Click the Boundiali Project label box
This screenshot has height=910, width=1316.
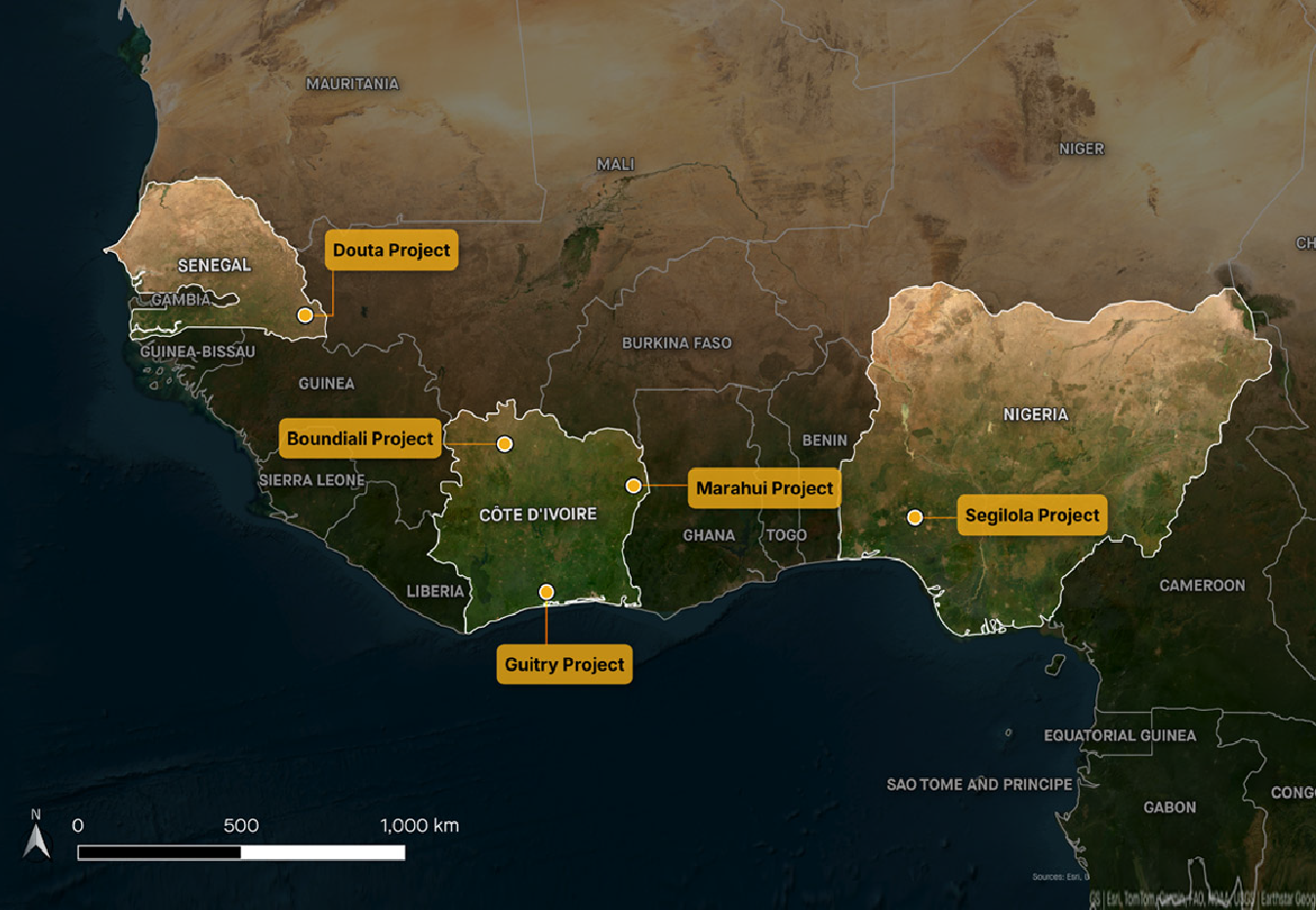(359, 439)
